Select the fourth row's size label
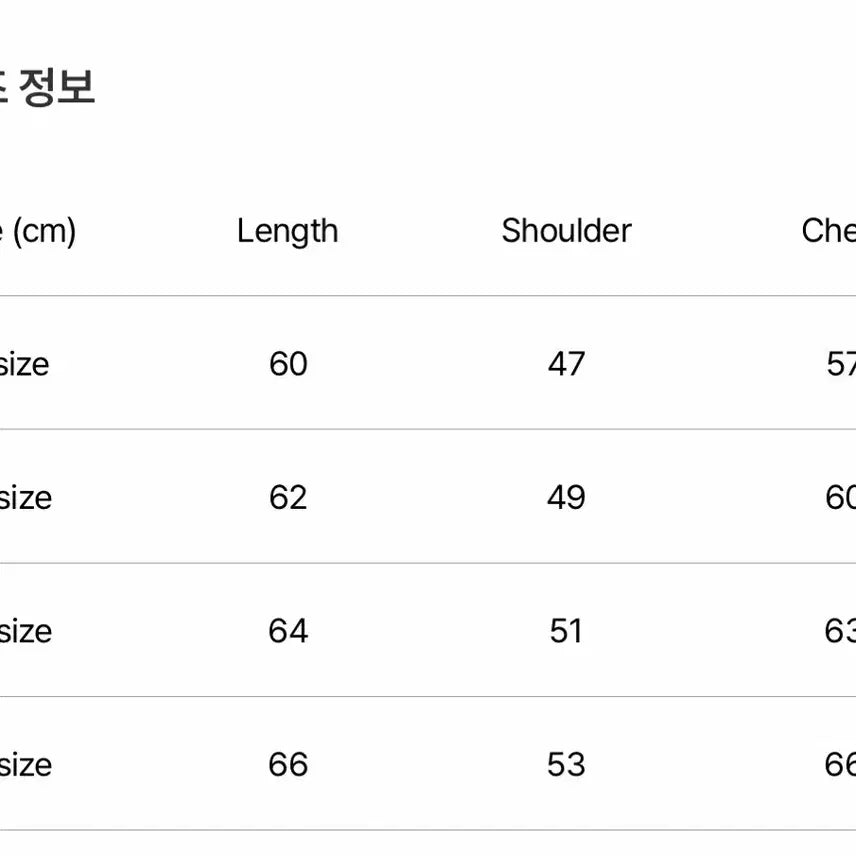The width and height of the screenshot is (856, 856). pyautogui.click(x=25, y=765)
